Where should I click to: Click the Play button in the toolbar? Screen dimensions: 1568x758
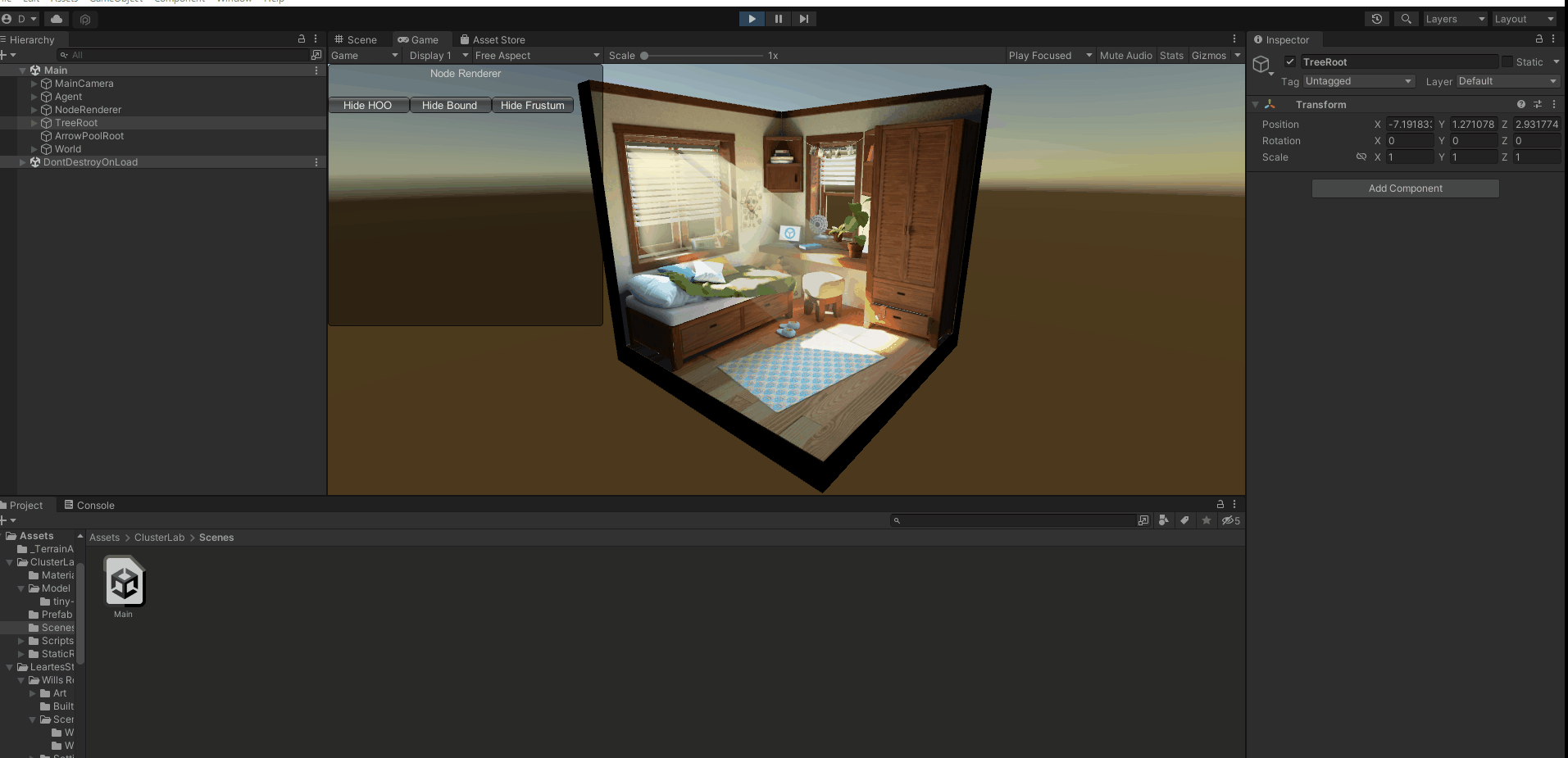[752, 19]
